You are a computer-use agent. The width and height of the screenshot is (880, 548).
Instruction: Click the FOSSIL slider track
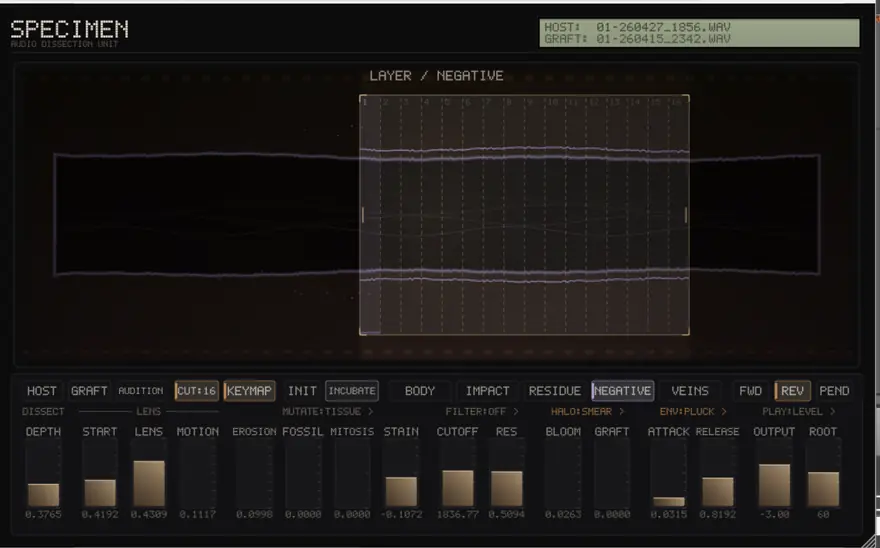(303, 474)
